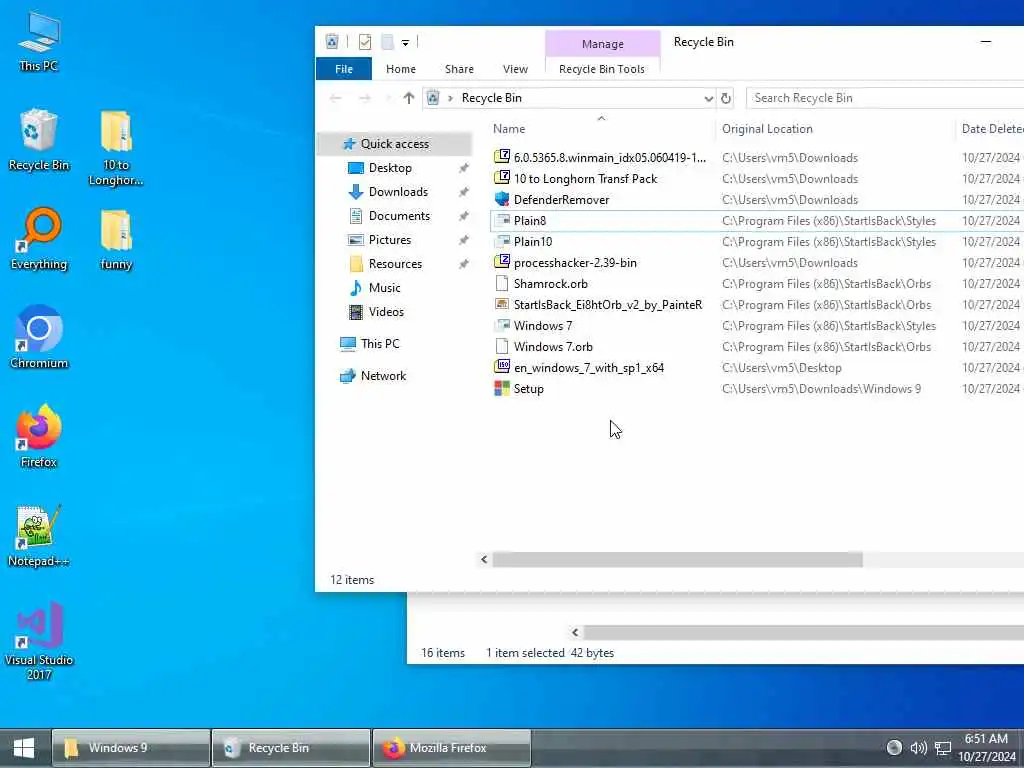Unpin Desktop using its pin icon
Screen dimensions: 1024x768
point(464,168)
